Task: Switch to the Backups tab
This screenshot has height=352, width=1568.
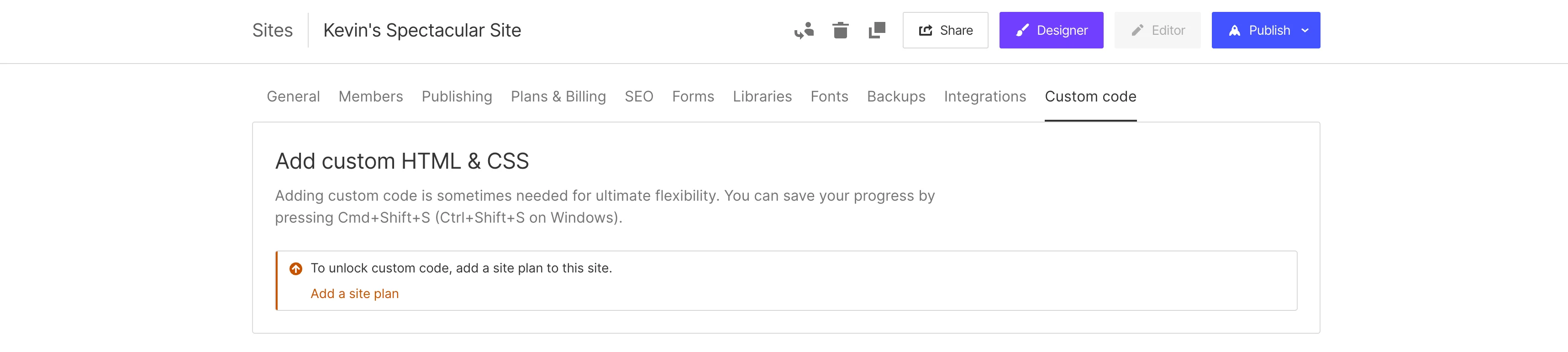Action: pyautogui.click(x=896, y=96)
